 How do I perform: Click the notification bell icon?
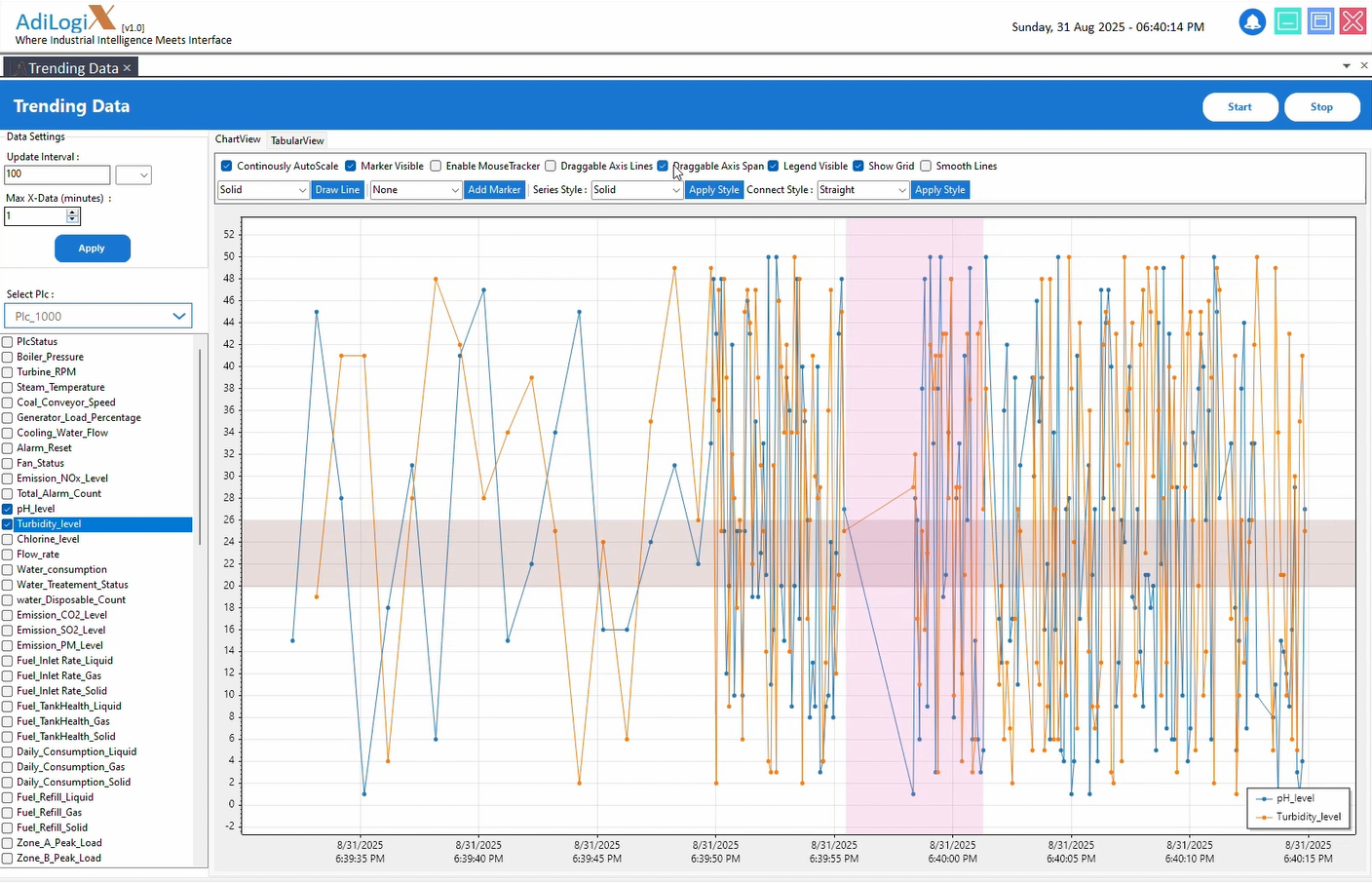[x=1252, y=22]
